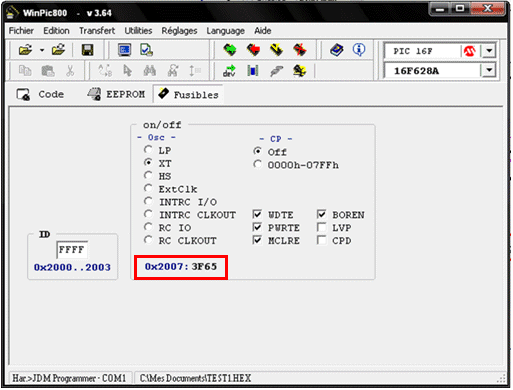Viewport: 513px width, 390px height.
Task: Click the ID field containing FFFF
Action: point(72,249)
